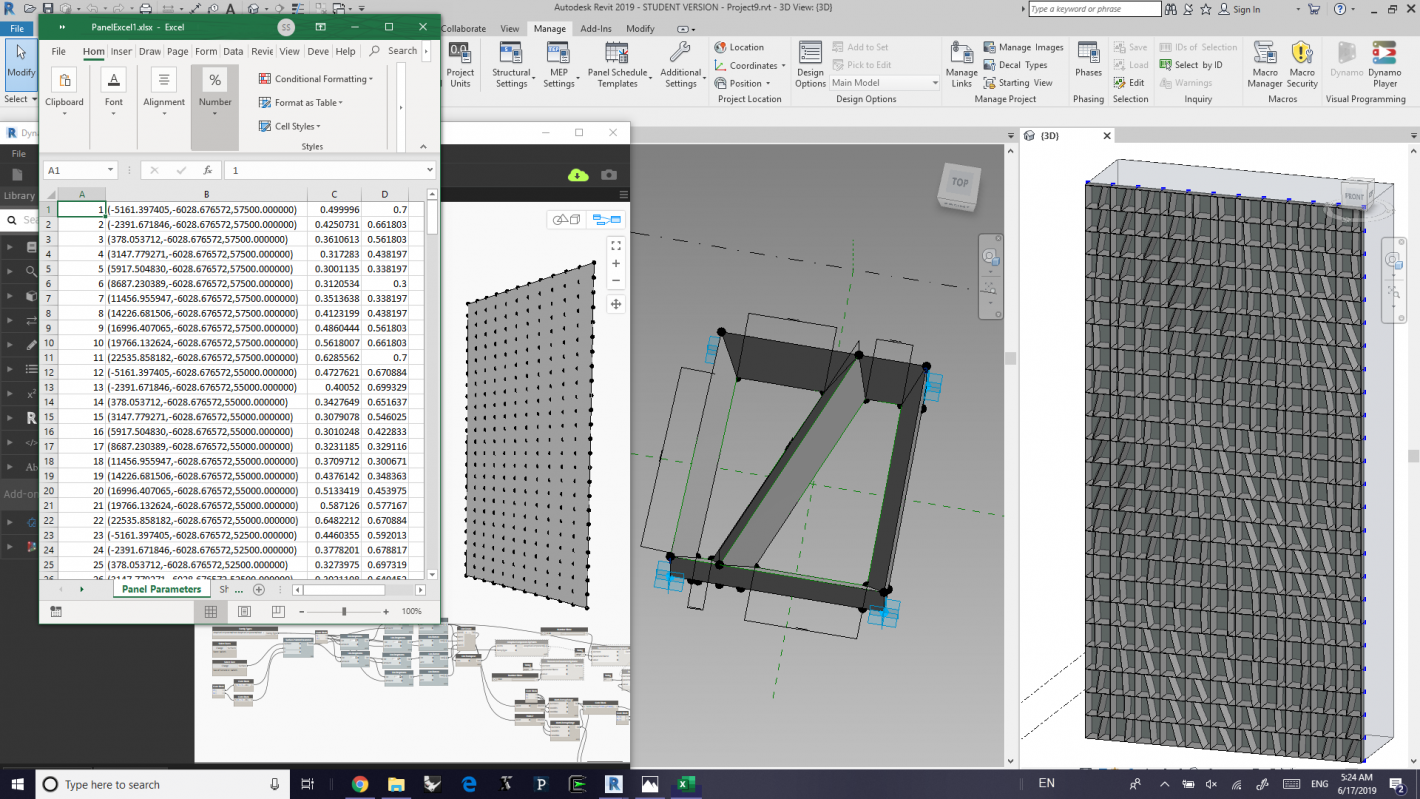Select the Panel Parameters sheet tab
Image resolution: width=1420 pixels, height=799 pixels.
tap(161, 589)
